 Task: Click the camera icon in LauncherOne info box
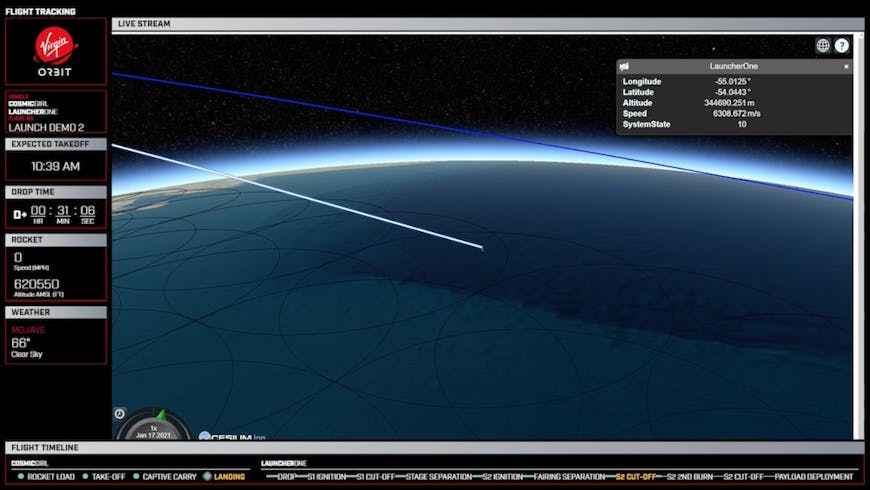624,67
